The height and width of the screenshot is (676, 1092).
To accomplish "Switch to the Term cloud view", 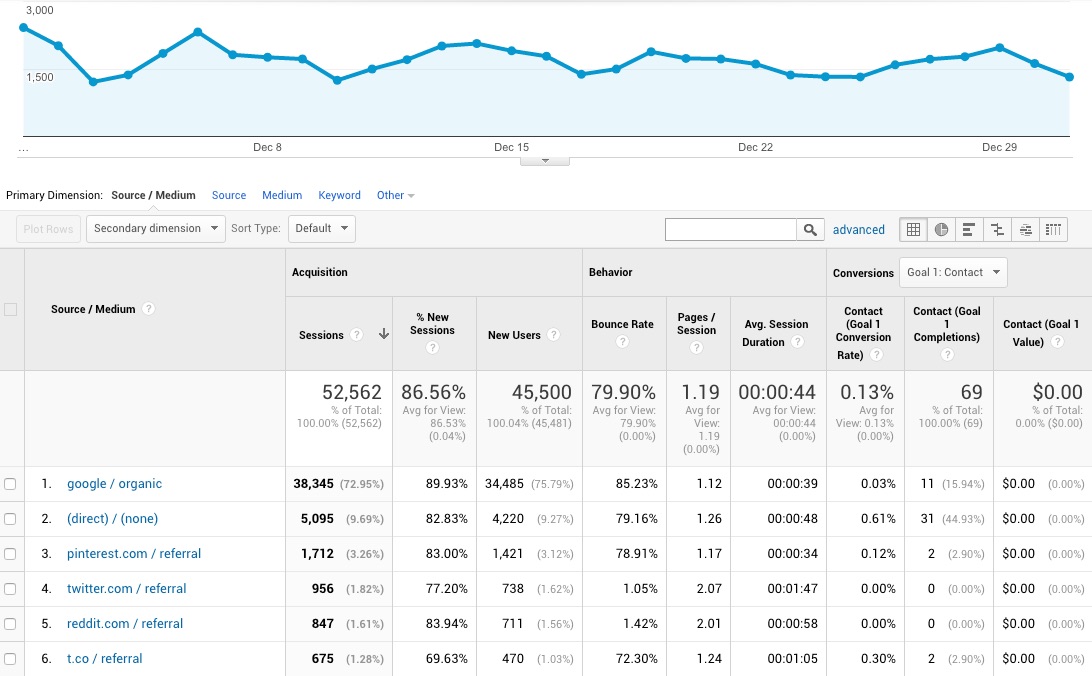I will tap(1025, 229).
